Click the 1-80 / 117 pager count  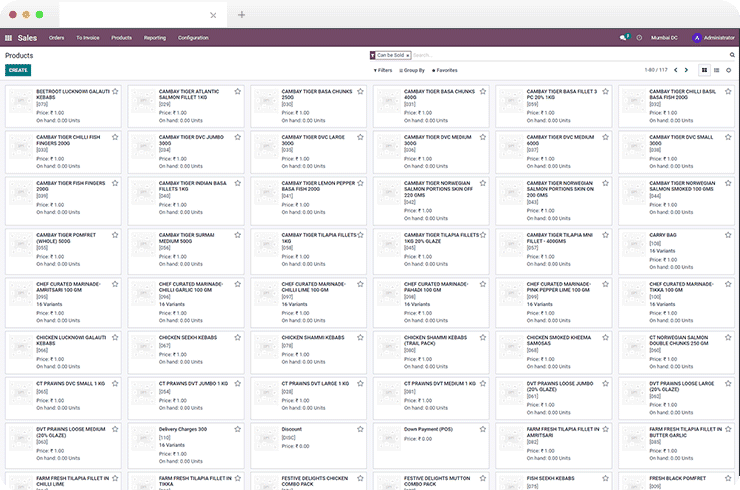pyautogui.click(x=656, y=70)
